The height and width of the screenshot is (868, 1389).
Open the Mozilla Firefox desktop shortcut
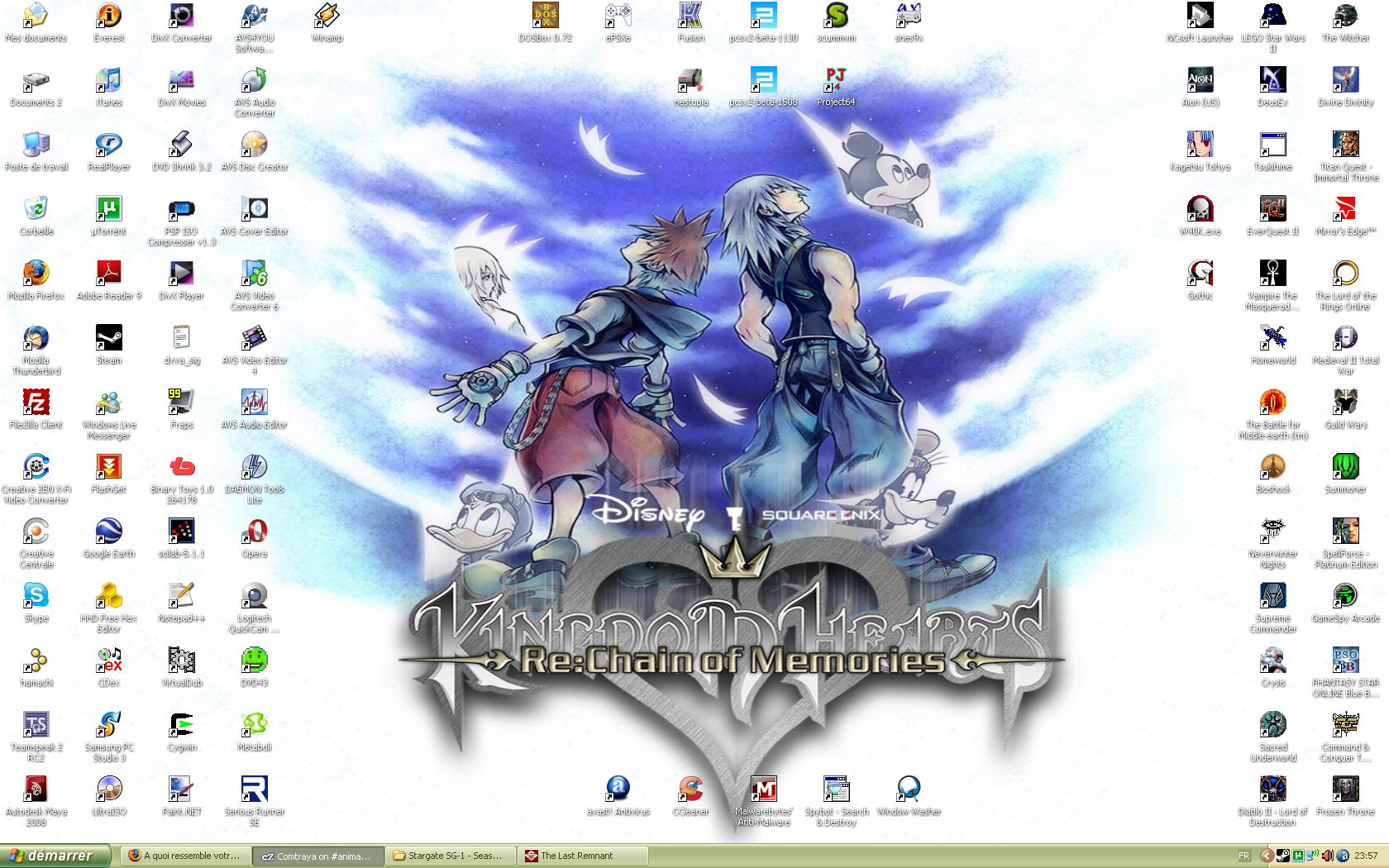tap(36, 274)
